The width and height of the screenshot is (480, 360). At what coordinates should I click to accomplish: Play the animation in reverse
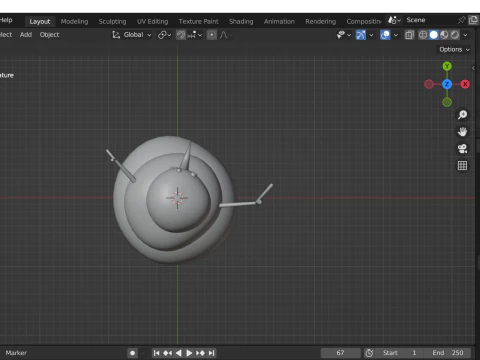tap(179, 353)
